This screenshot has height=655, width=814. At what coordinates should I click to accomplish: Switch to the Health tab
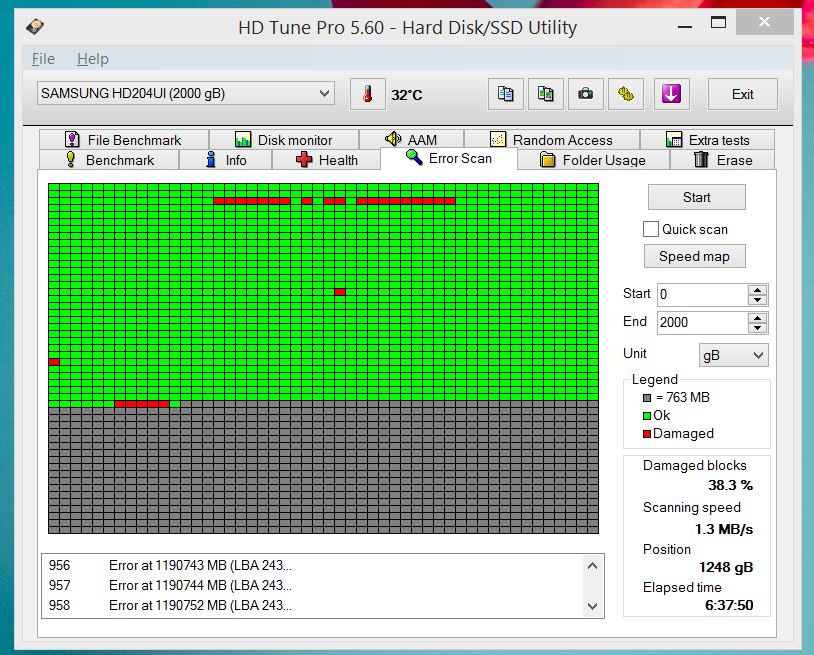click(327, 160)
